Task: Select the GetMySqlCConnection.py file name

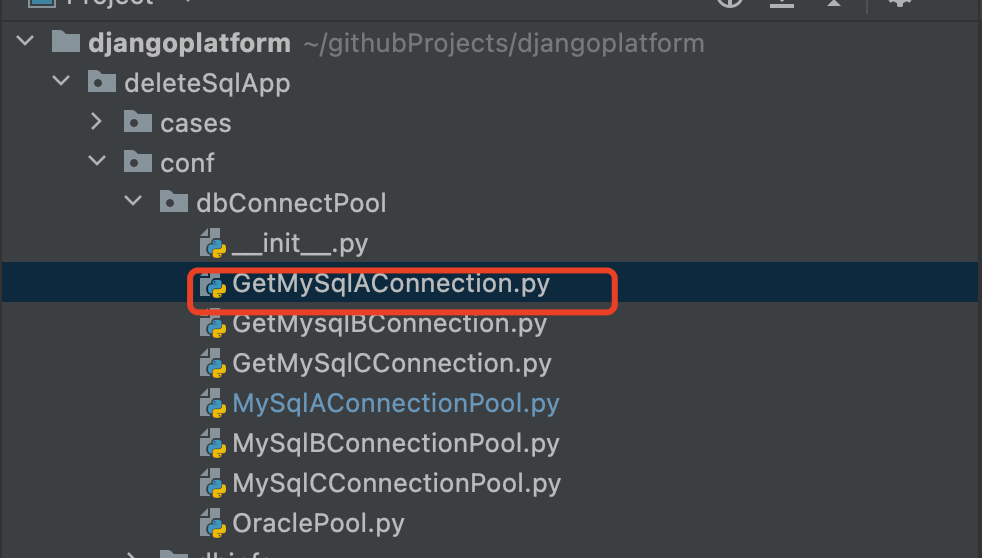Action: [x=391, y=364]
